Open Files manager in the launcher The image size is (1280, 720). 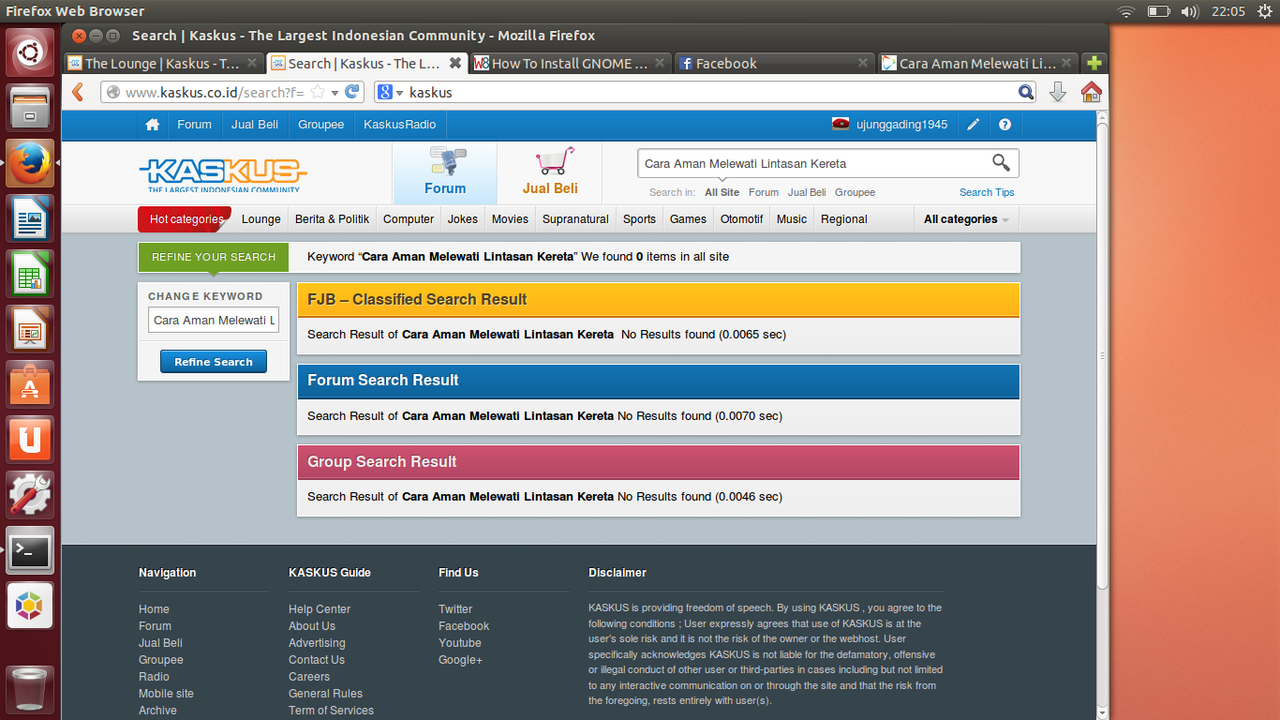coord(30,107)
